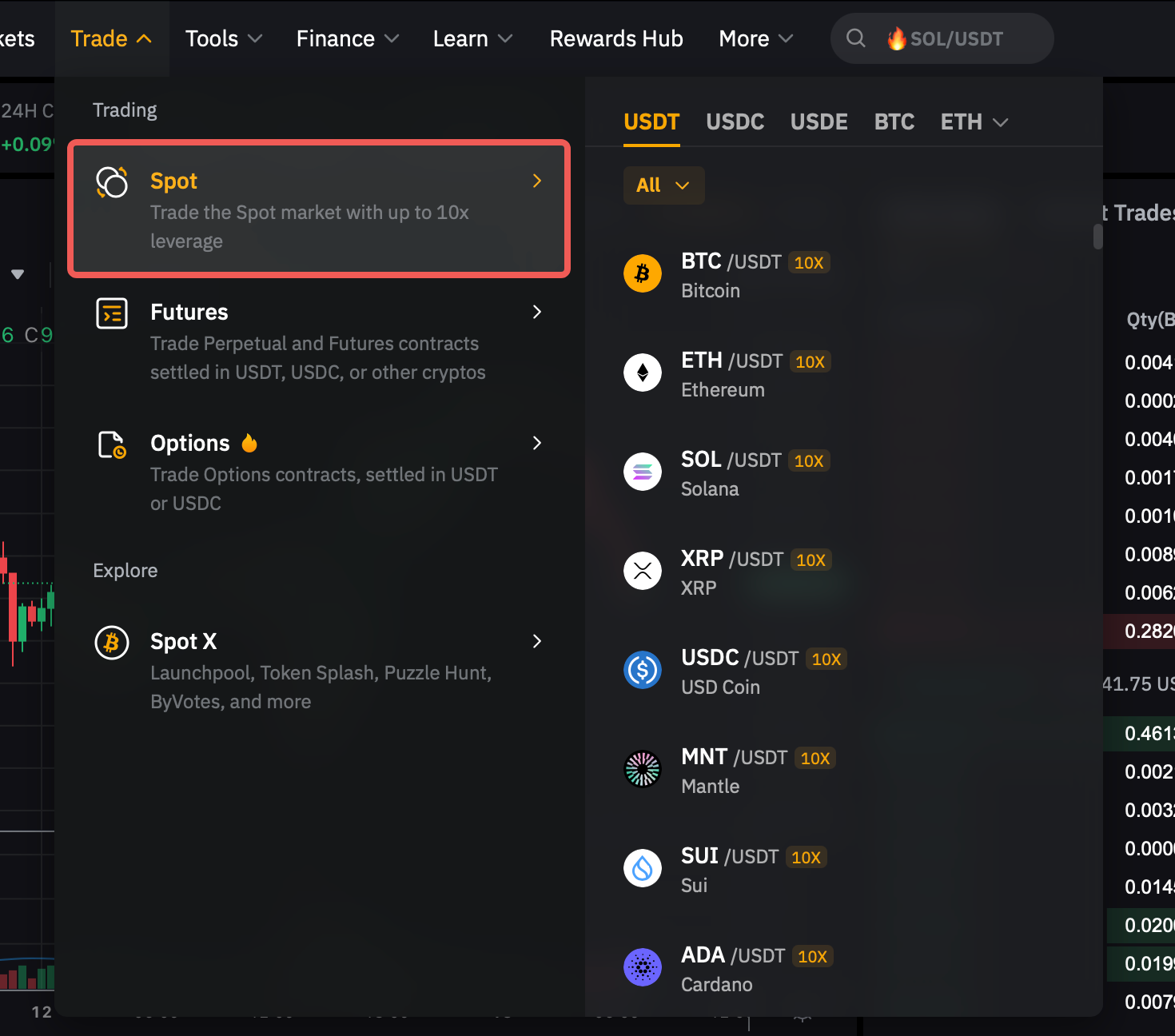
Task: Open Rewards Hub link
Action: point(615,38)
